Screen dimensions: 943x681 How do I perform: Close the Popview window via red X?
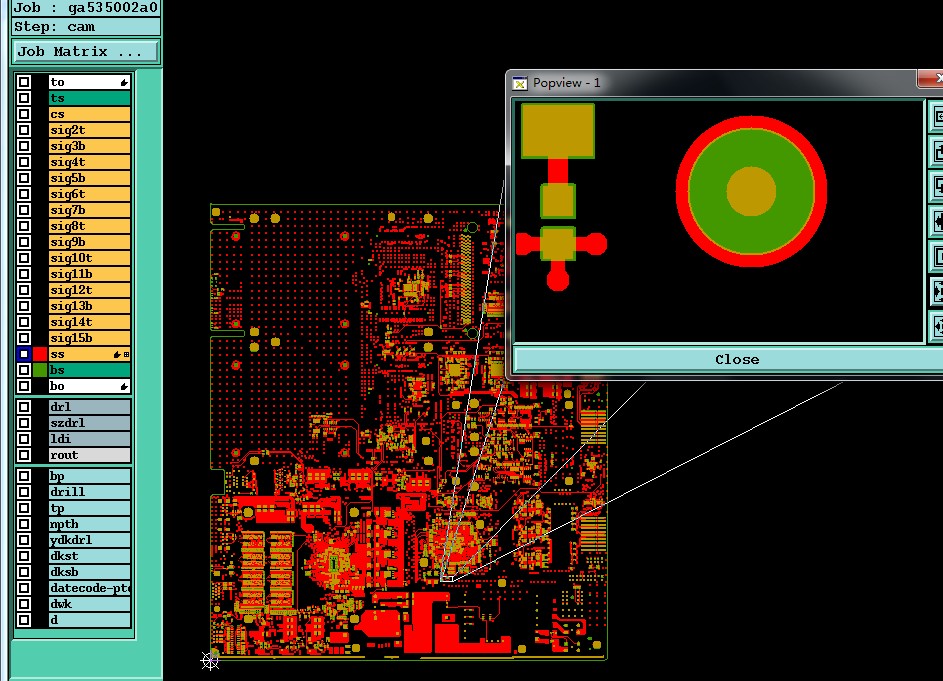point(931,78)
